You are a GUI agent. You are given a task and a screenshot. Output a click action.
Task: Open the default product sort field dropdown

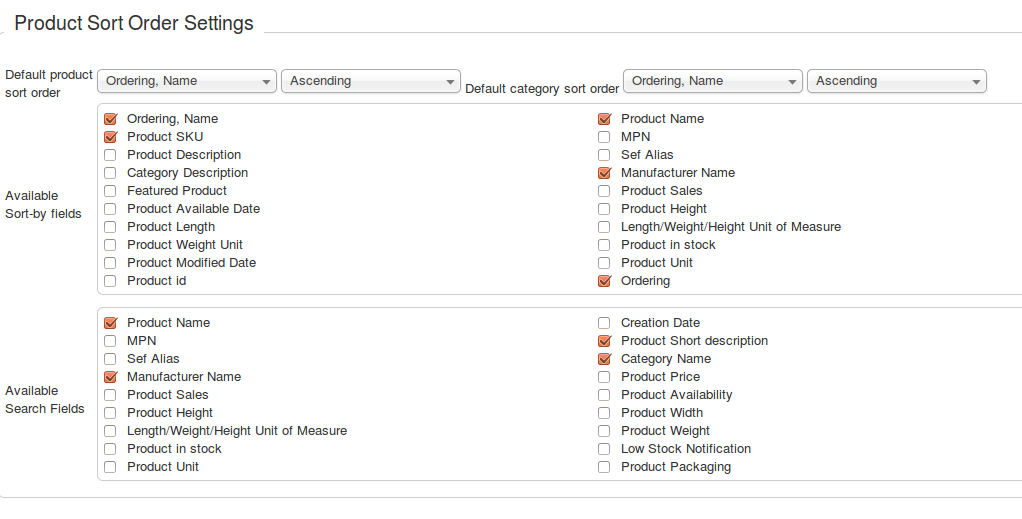tap(187, 82)
